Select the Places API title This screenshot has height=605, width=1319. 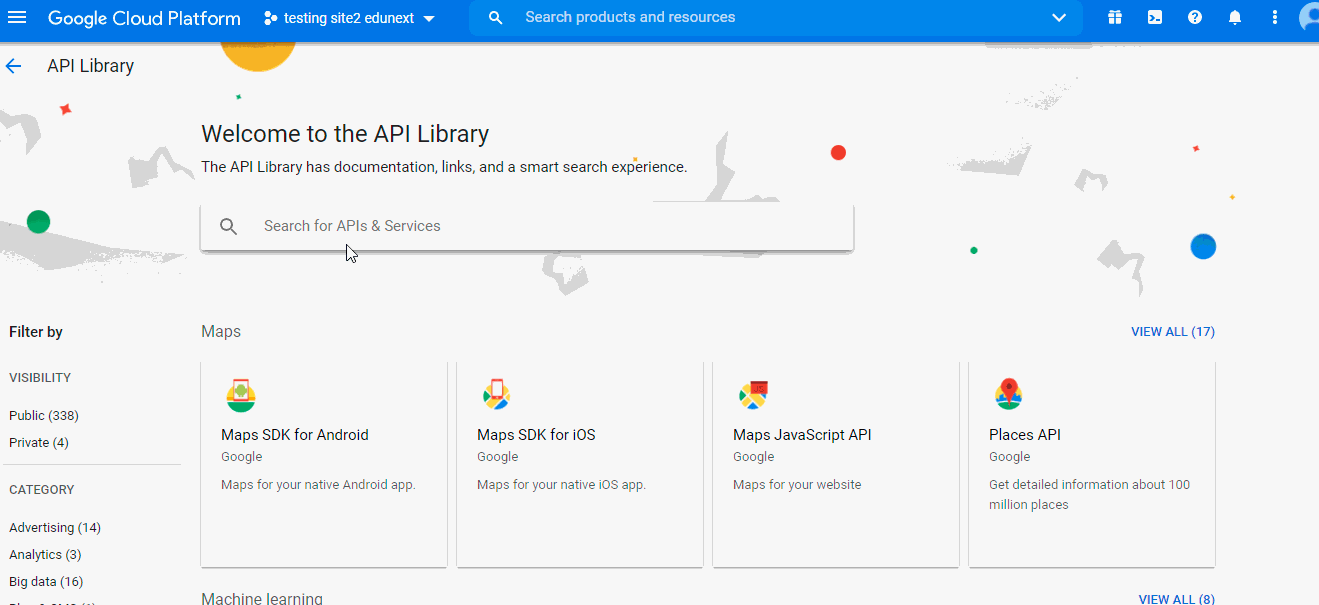1025,435
